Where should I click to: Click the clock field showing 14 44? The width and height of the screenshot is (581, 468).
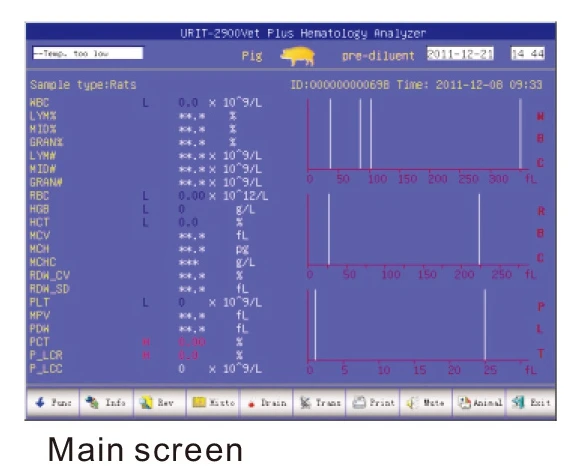tap(527, 54)
